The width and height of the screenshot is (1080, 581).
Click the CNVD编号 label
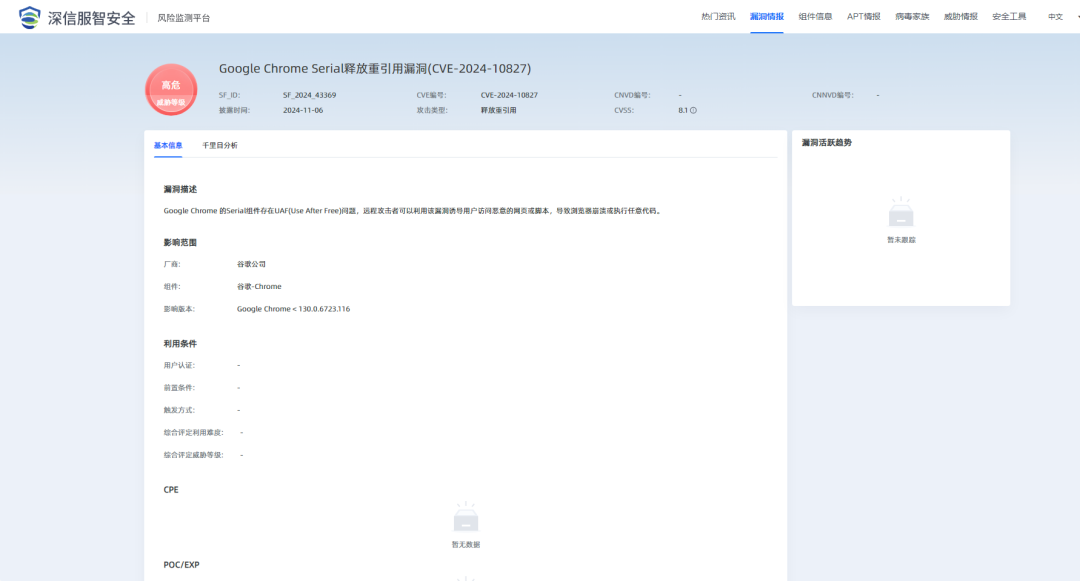point(632,95)
